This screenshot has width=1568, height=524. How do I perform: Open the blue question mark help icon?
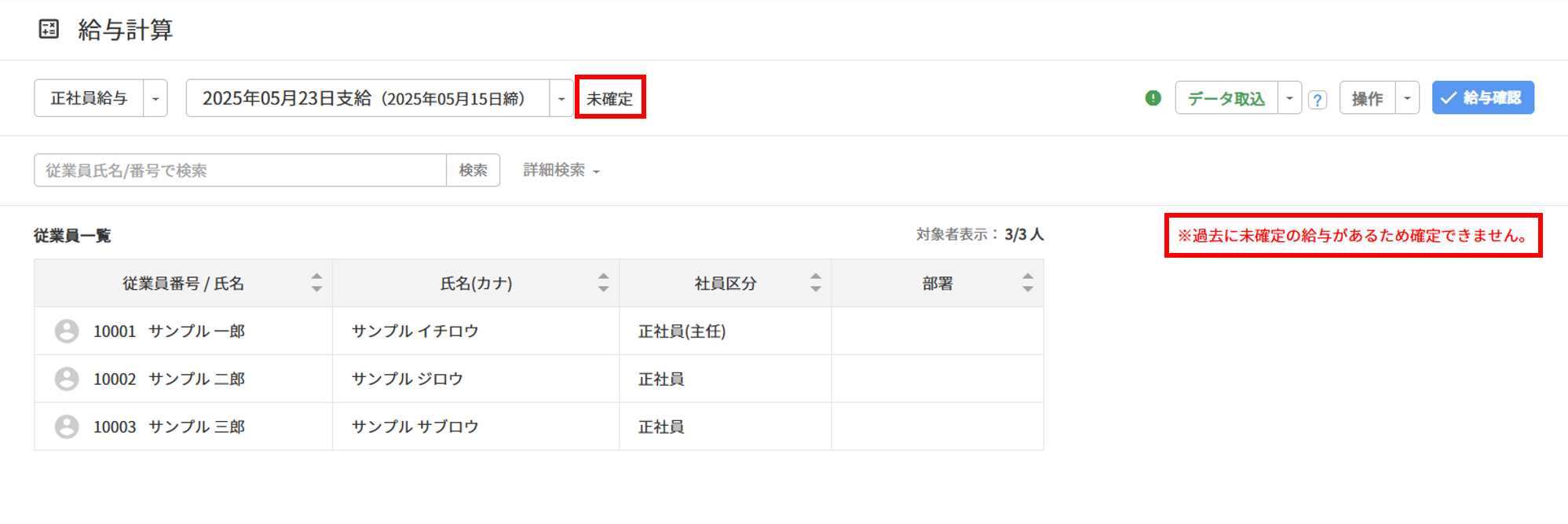(x=1318, y=100)
